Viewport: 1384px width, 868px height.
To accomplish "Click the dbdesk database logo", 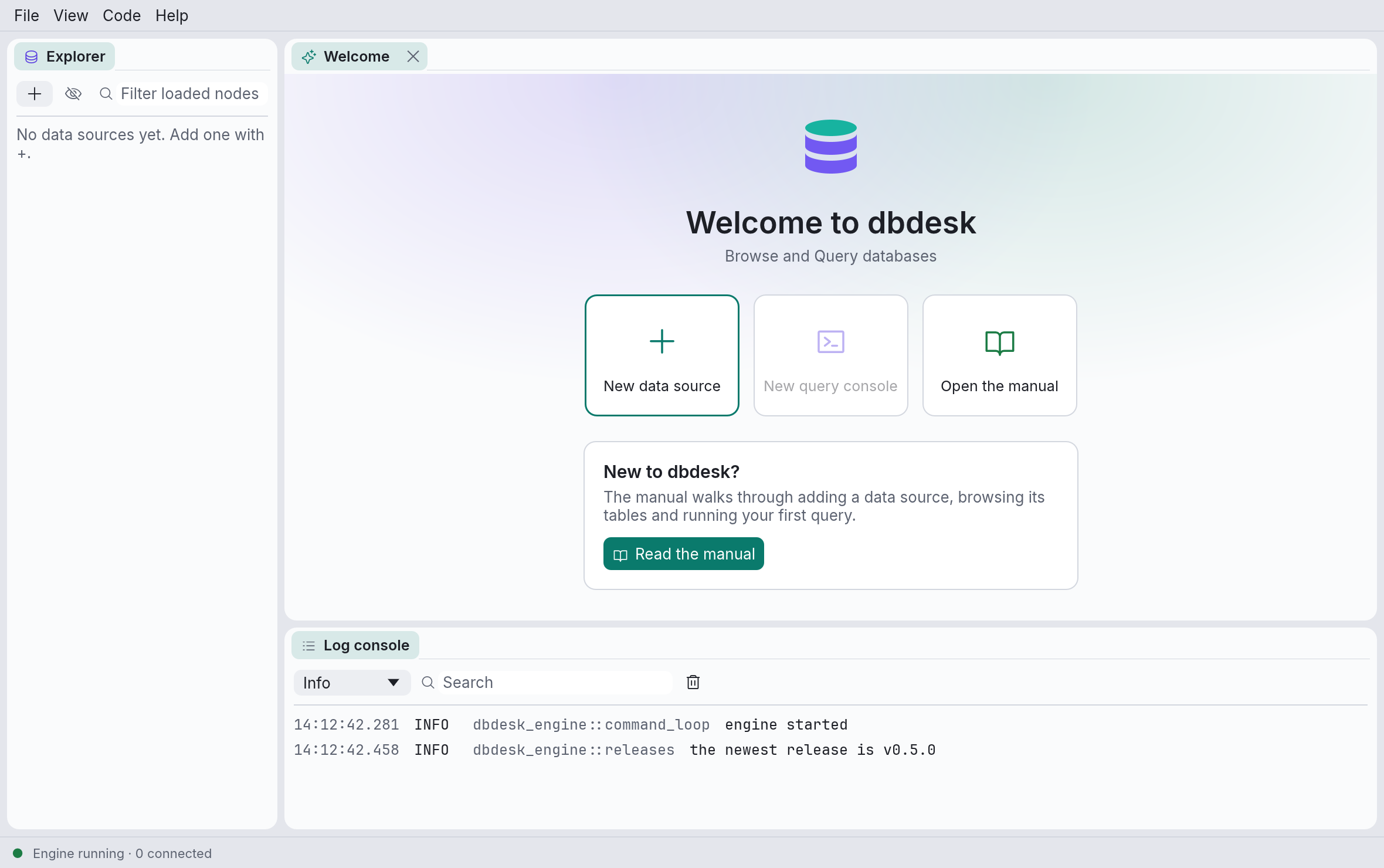I will (831, 147).
